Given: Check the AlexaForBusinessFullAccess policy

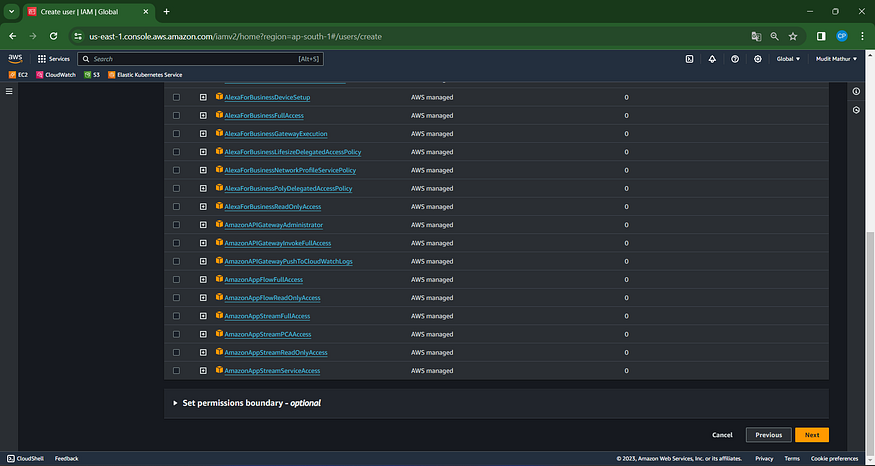Looking at the screenshot, I should pos(176,116).
